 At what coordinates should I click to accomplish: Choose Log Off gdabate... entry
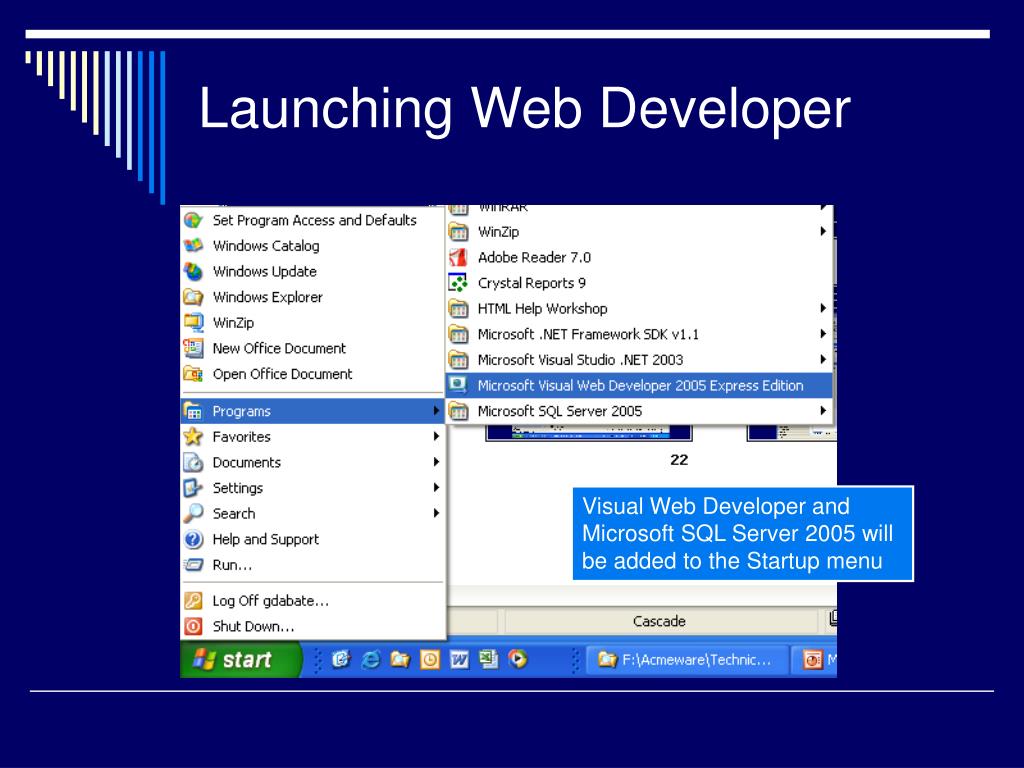[x=312, y=601]
